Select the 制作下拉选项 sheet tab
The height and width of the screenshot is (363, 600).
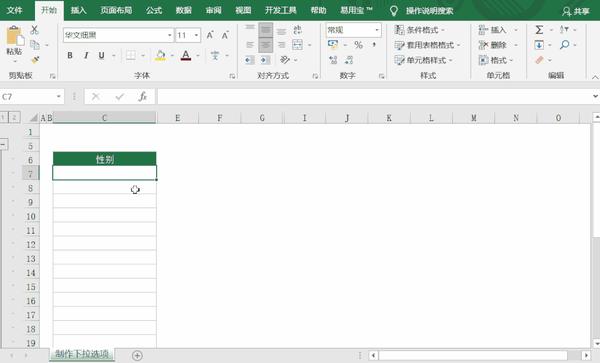82,354
